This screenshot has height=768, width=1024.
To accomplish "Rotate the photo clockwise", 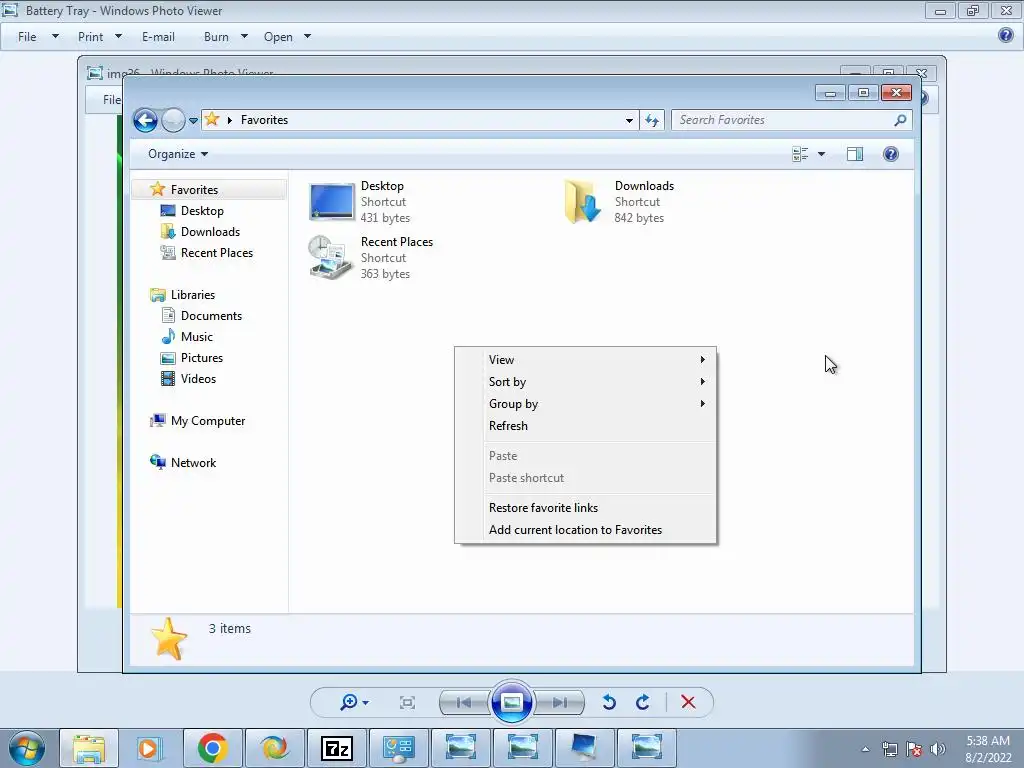I will click(x=643, y=702).
